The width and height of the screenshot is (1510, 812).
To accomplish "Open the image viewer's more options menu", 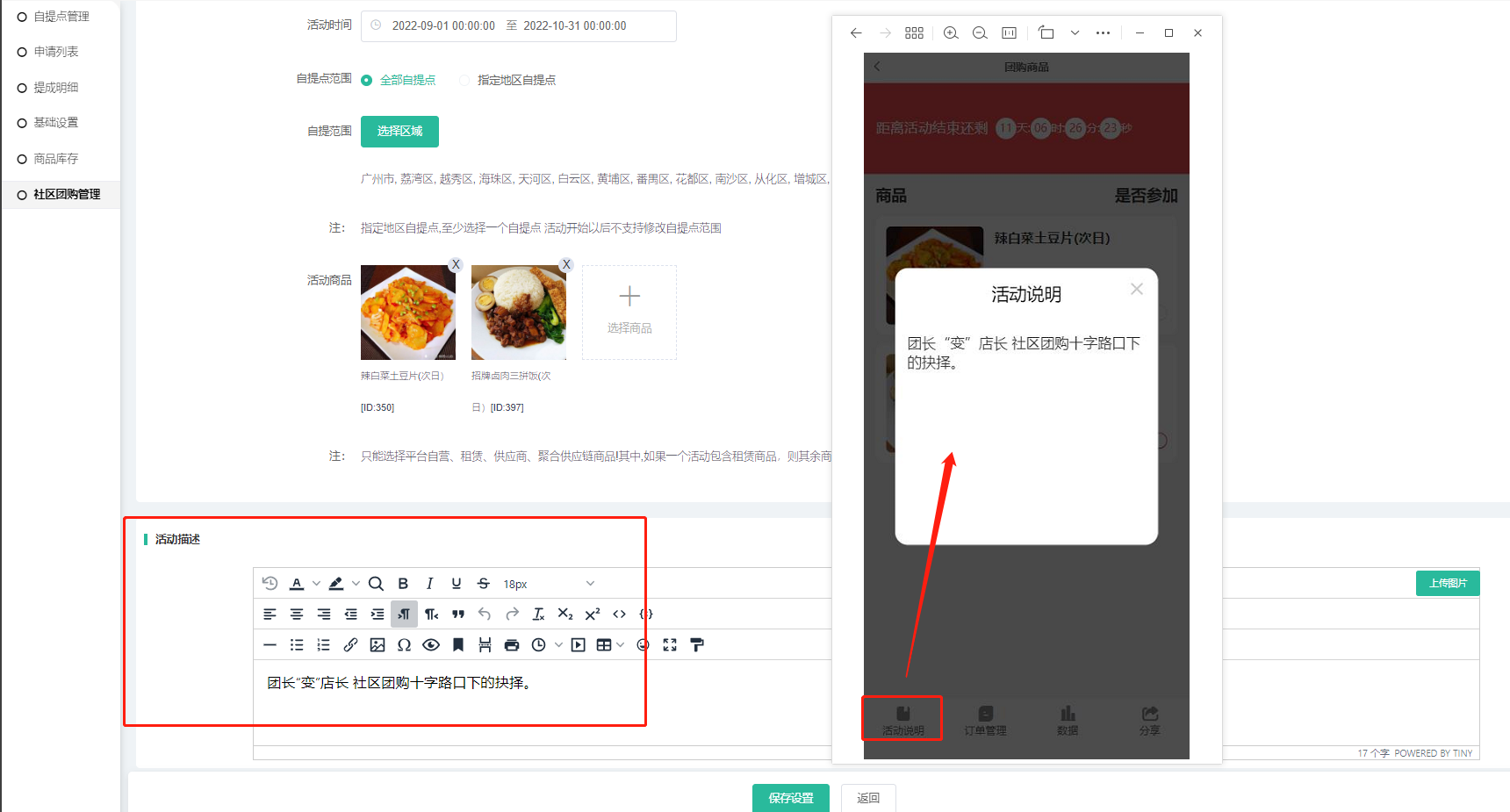I will click(x=1104, y=33).
